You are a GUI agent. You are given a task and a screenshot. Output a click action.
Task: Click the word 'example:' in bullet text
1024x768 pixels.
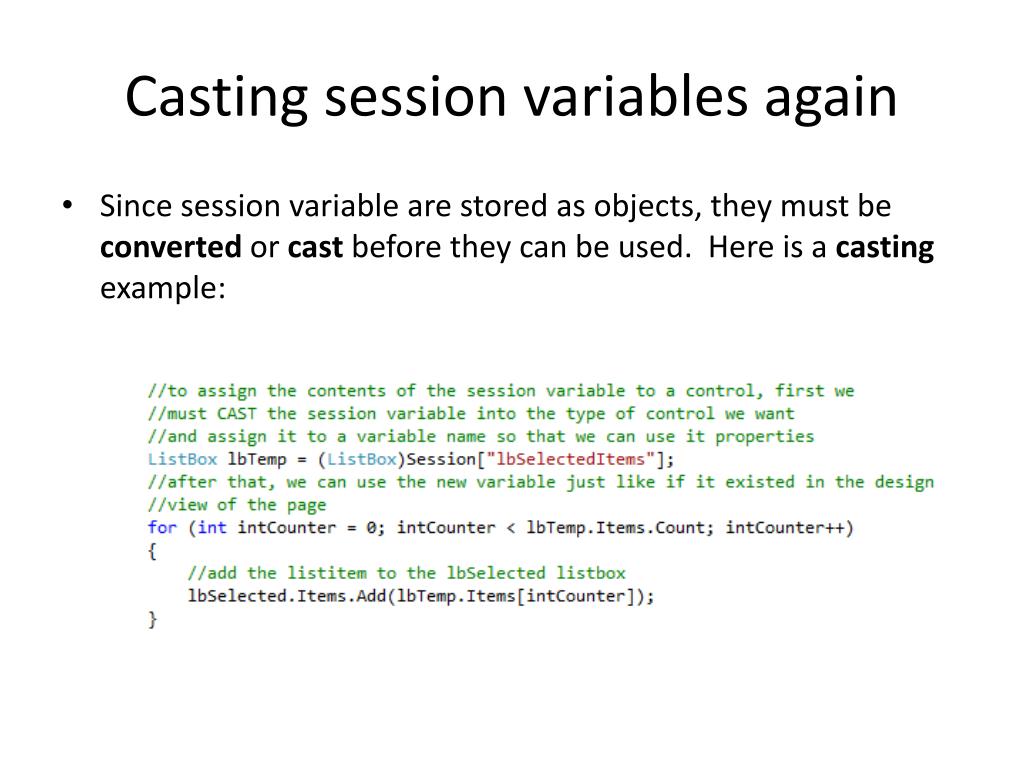tap(163, 289)
